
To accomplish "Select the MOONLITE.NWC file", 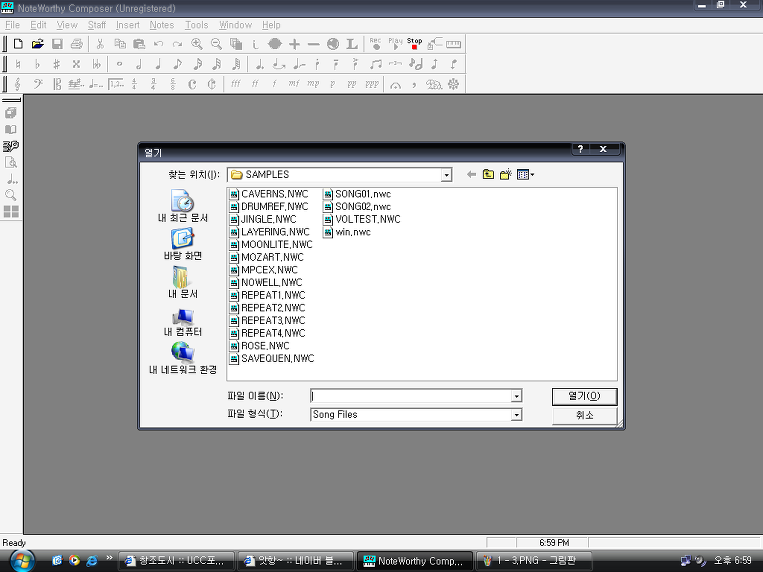I will [x=271, y=244].
